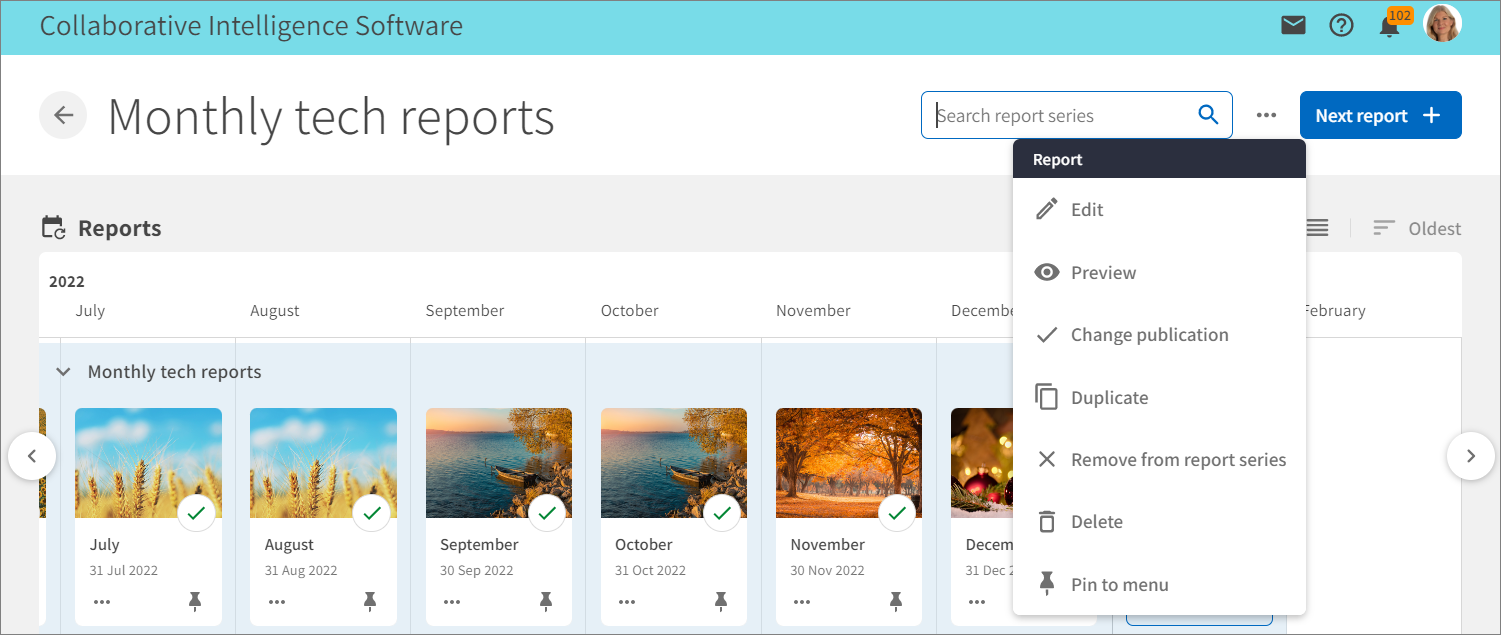Collapse the Monthly tech reports group
The height and width of the screenshot is (635, 1501).
tap(63, 372)
